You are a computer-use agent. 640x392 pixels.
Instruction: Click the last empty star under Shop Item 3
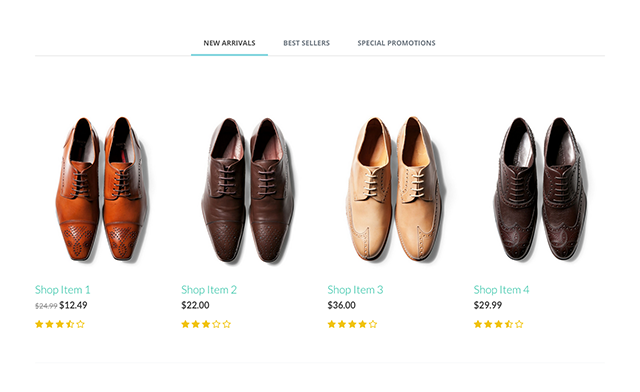tap(373, 324)
